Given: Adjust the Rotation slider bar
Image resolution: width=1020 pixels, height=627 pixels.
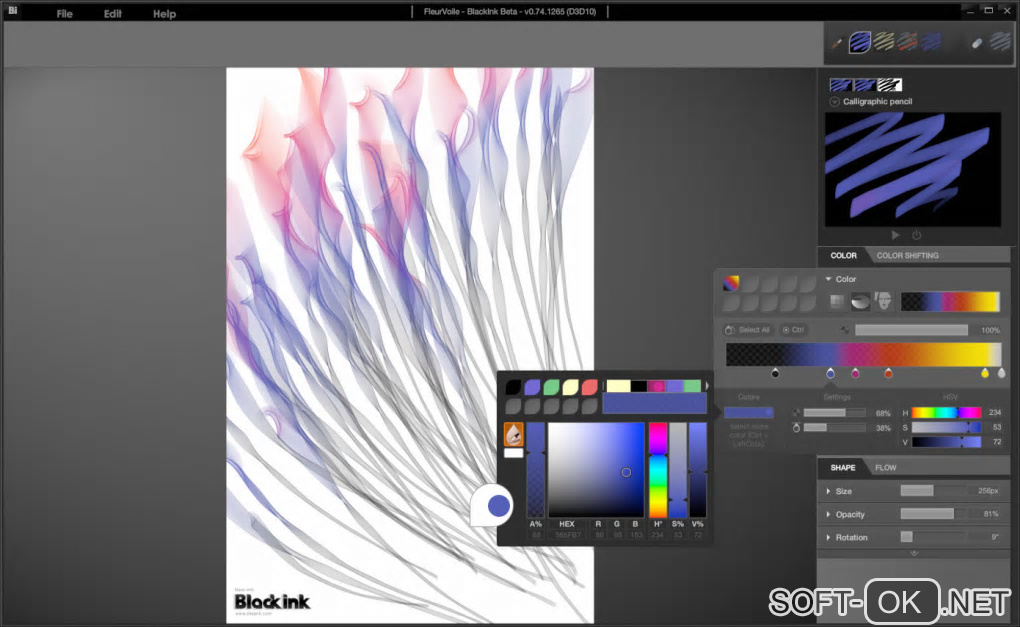Looking at the screenshot, I should pyautogui.click(x=933, y=537).
